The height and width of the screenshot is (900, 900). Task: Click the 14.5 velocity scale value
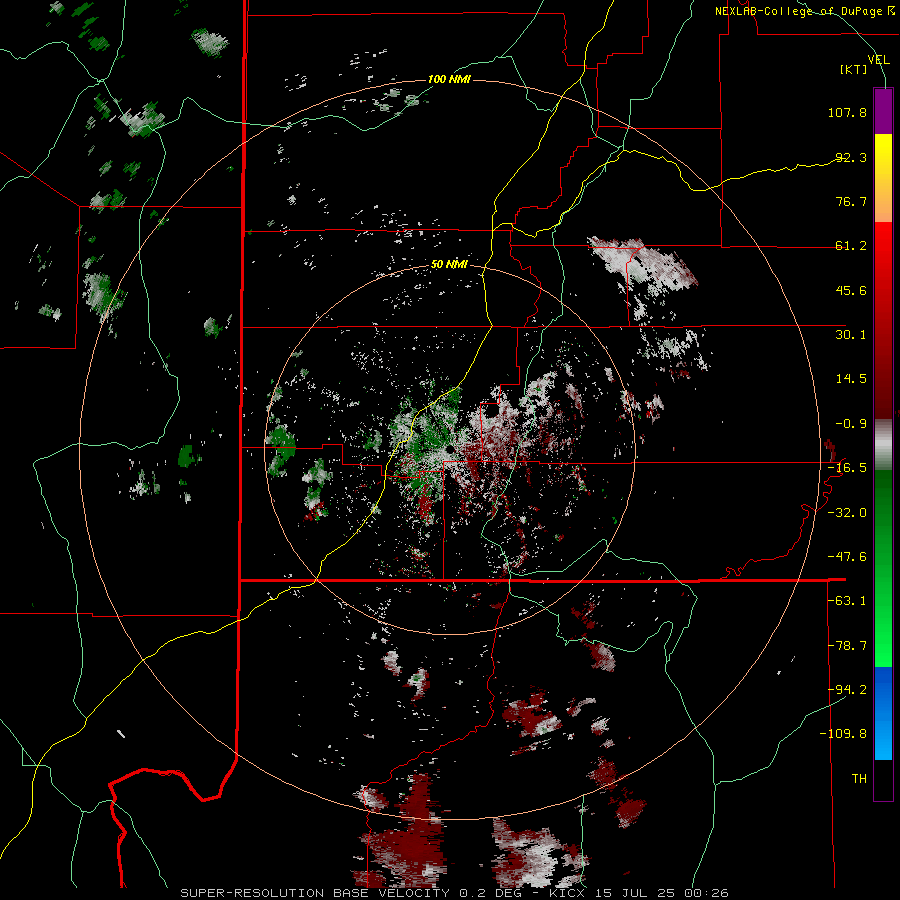tap(851, 378)
